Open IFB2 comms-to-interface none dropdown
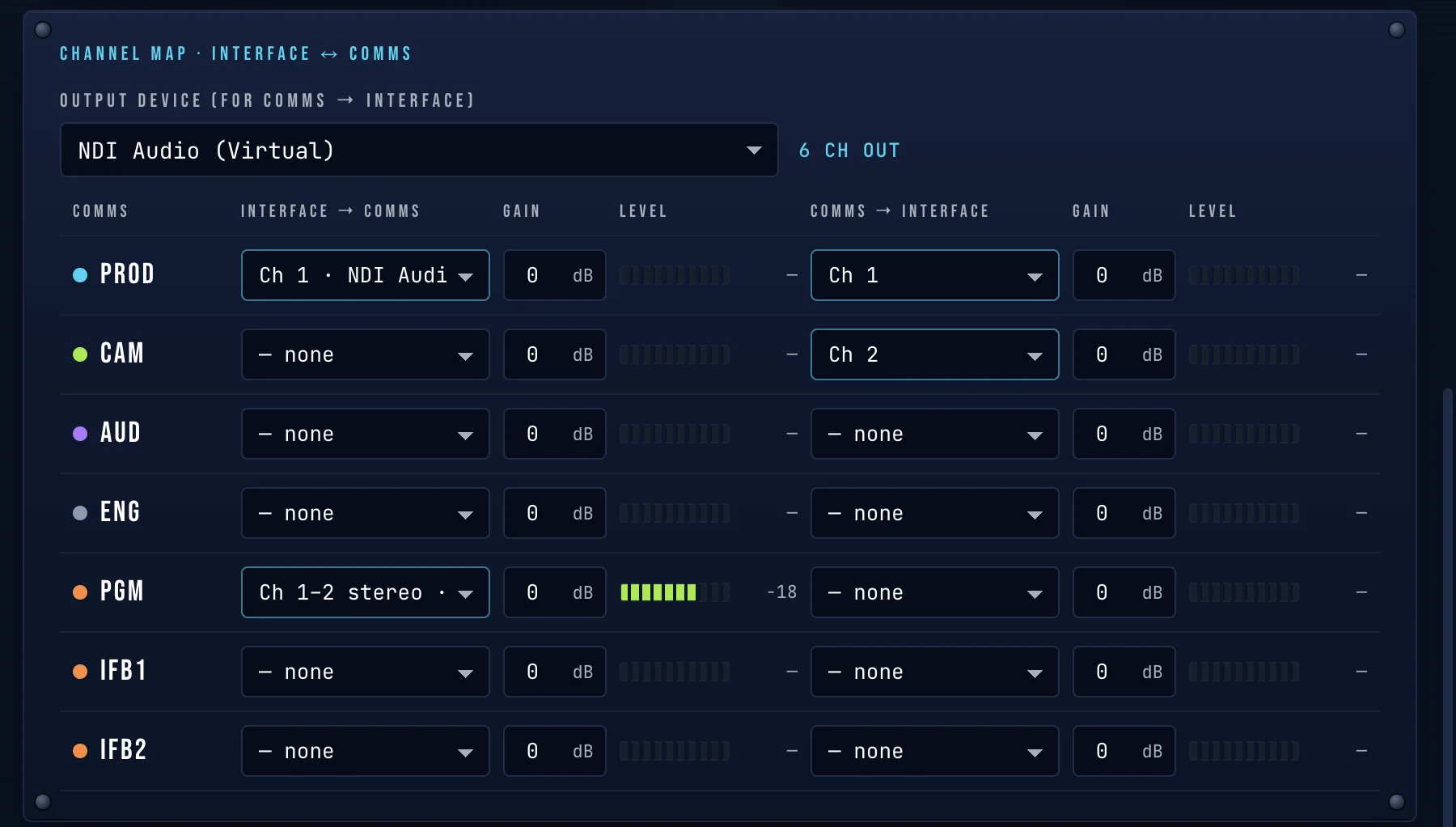Viewport: 1456px width, 827px height. 935,751
